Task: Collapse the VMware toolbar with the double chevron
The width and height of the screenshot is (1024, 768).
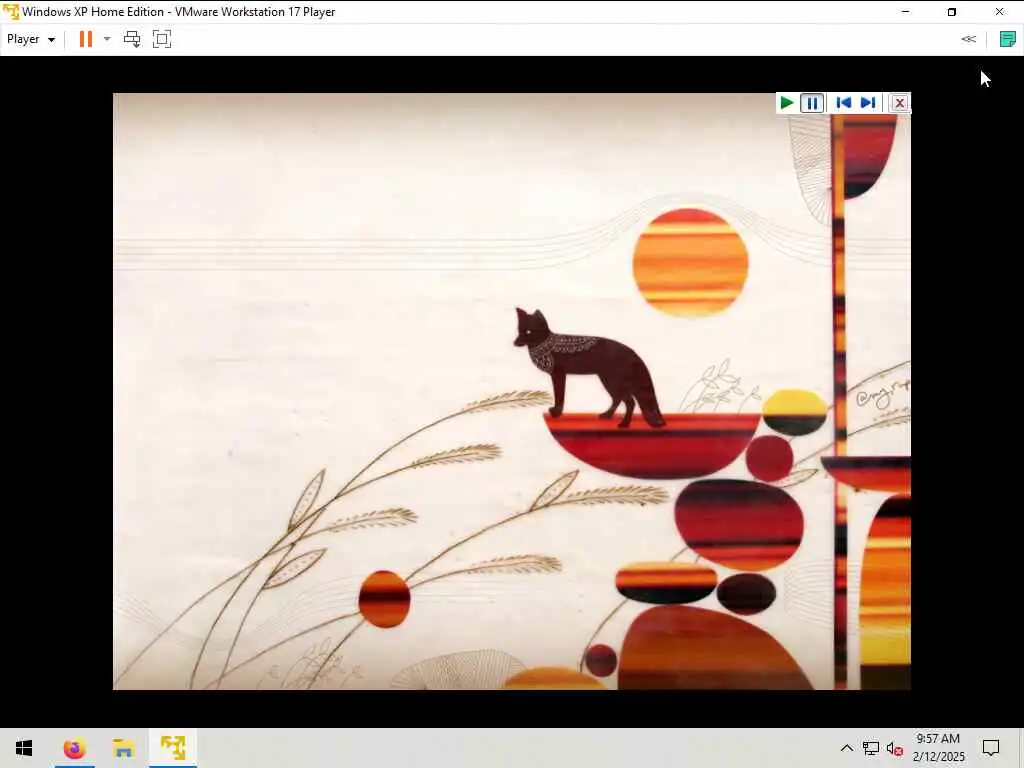Action: 968,39
